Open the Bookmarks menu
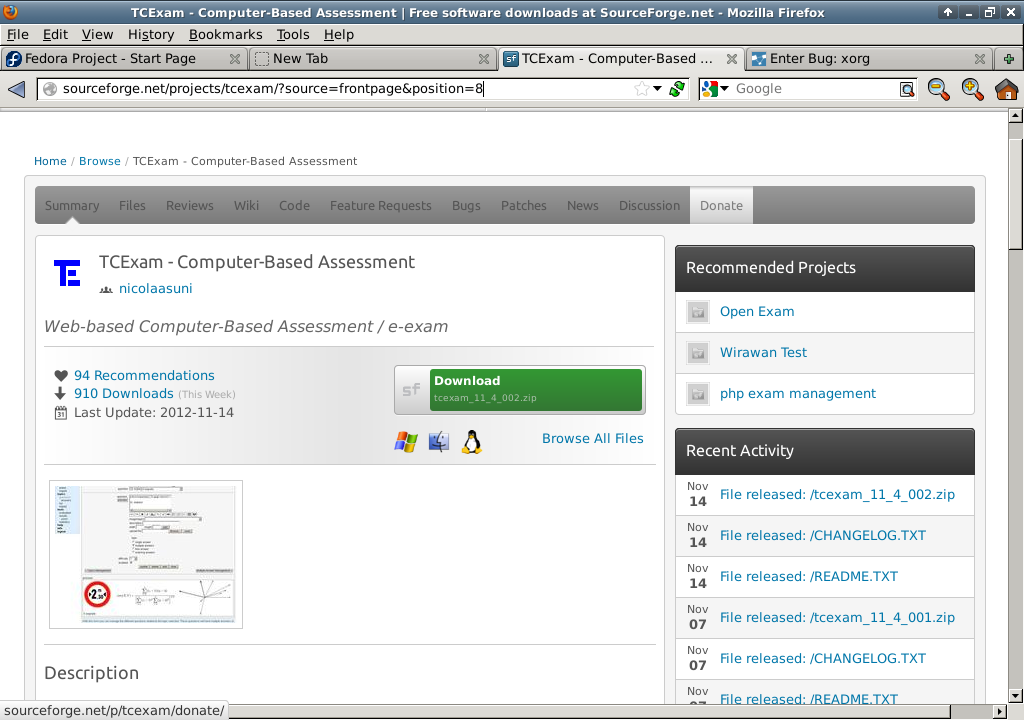 point(225,34)
